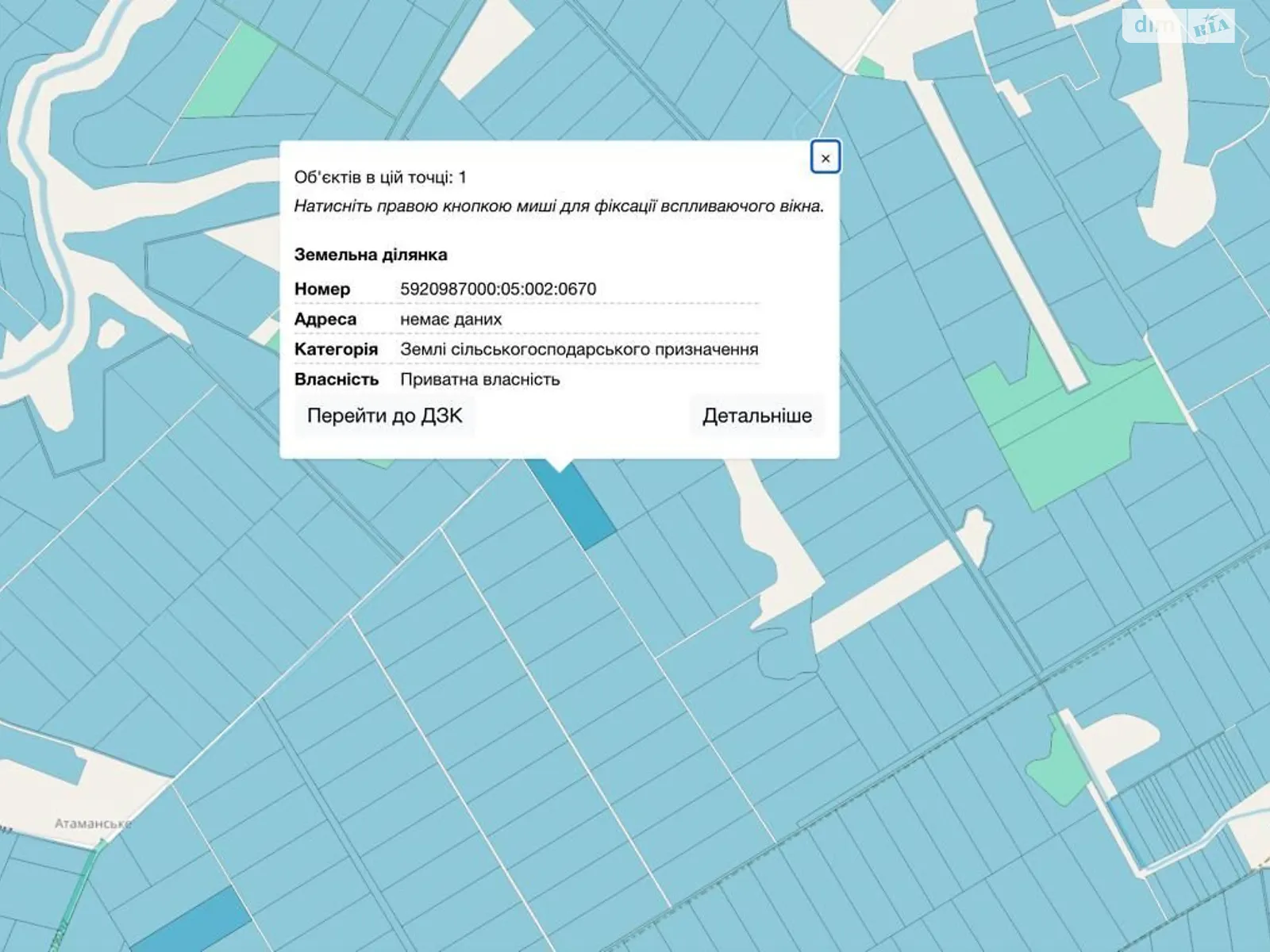Click the 'Об'єктів в цій точці: 1' text
Viewport: 1270px width, 952px height.
pos(380,178)
